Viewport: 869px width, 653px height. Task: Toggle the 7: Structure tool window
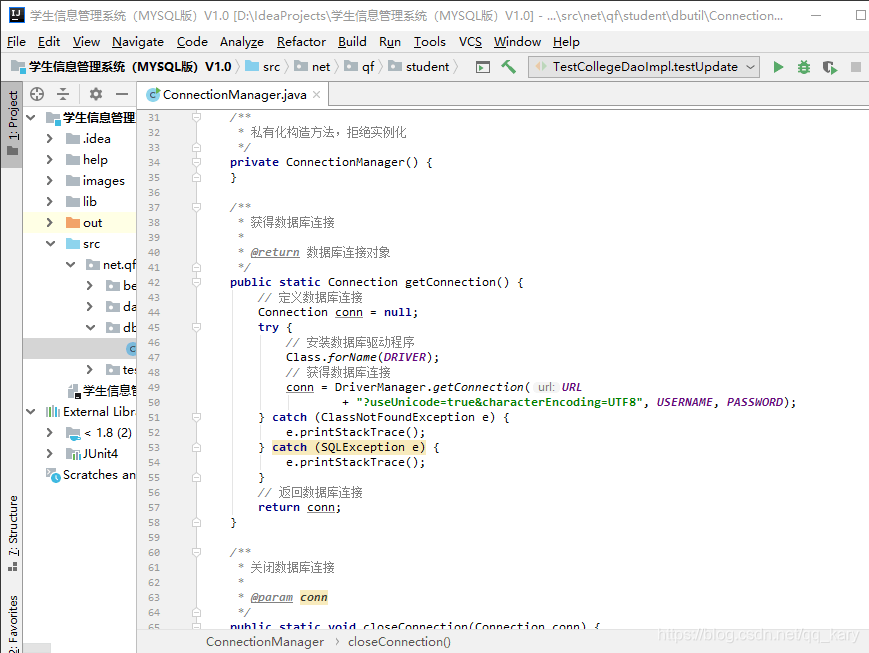pyautogui.click(x=12, y=533)
